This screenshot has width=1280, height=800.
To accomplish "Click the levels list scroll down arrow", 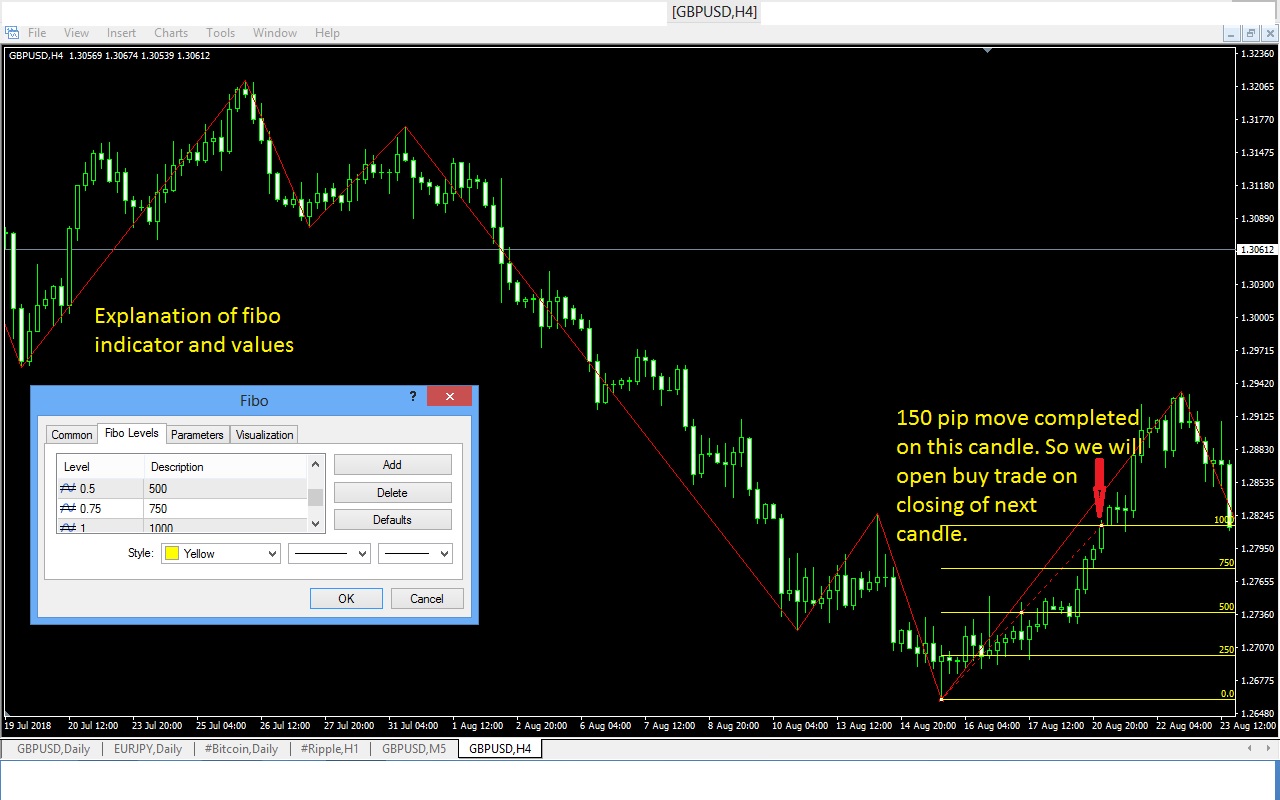I will point(316,523).
